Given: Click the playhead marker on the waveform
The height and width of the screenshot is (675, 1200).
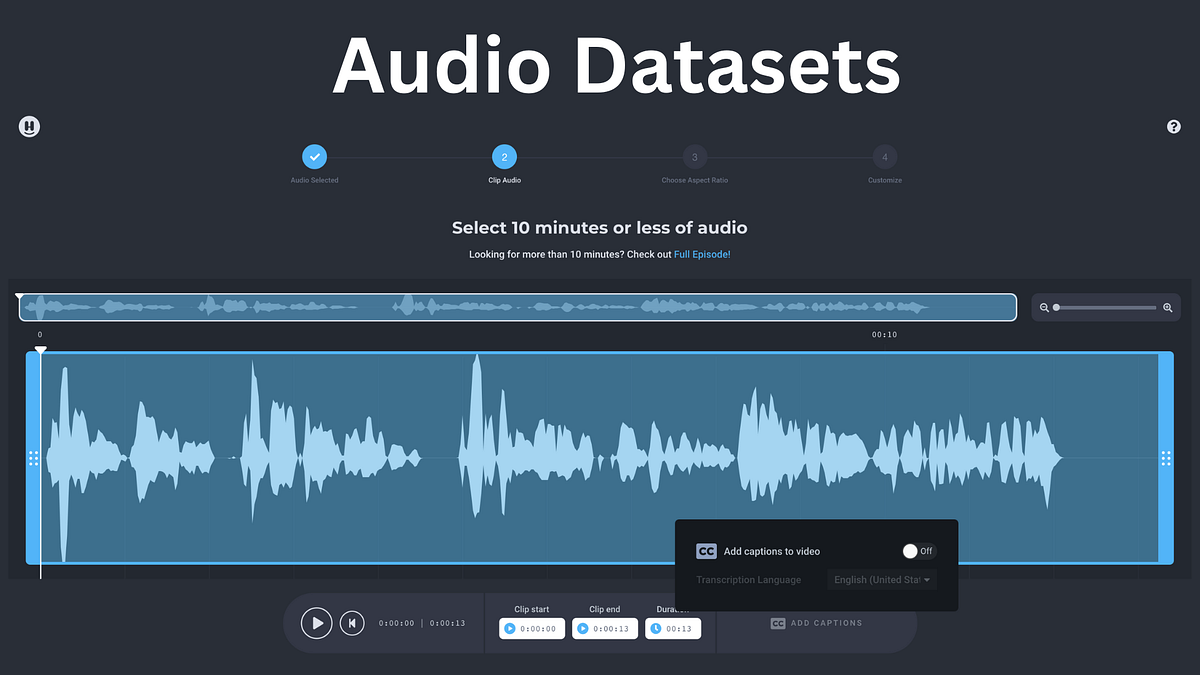Looking at the screenshot, I should pyautogui.click(x=41, y=350).
